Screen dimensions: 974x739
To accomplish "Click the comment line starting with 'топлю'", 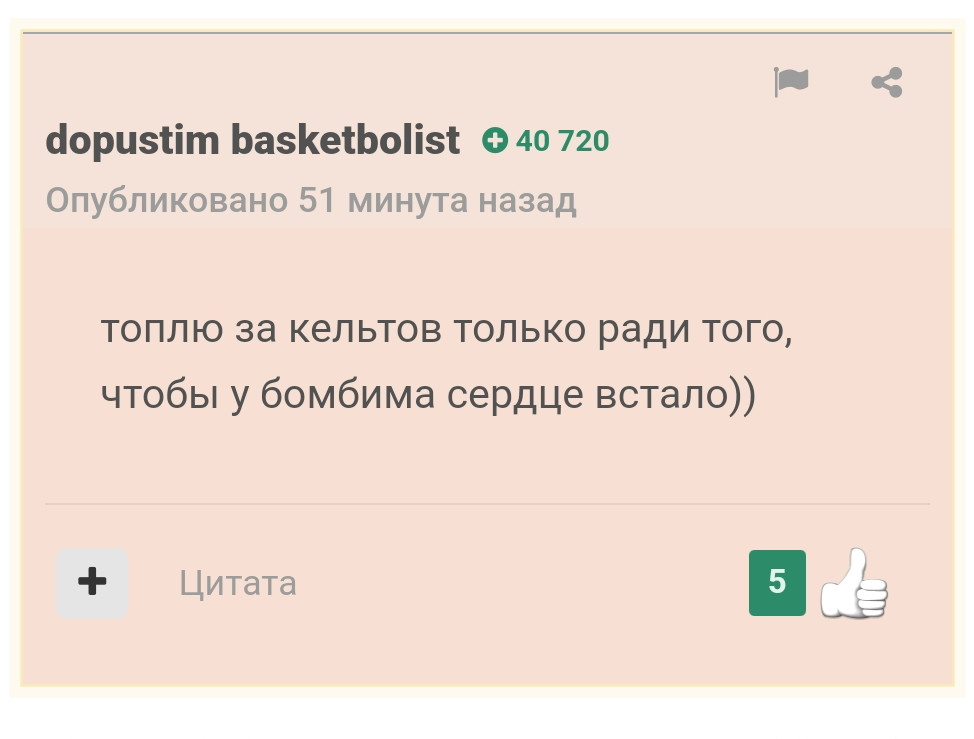I will [x=447, y=330].
